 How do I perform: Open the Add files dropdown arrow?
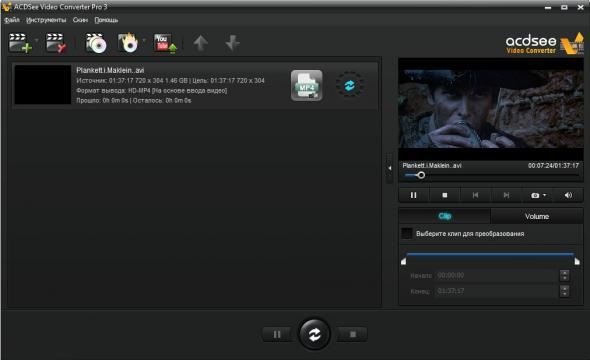36,40
